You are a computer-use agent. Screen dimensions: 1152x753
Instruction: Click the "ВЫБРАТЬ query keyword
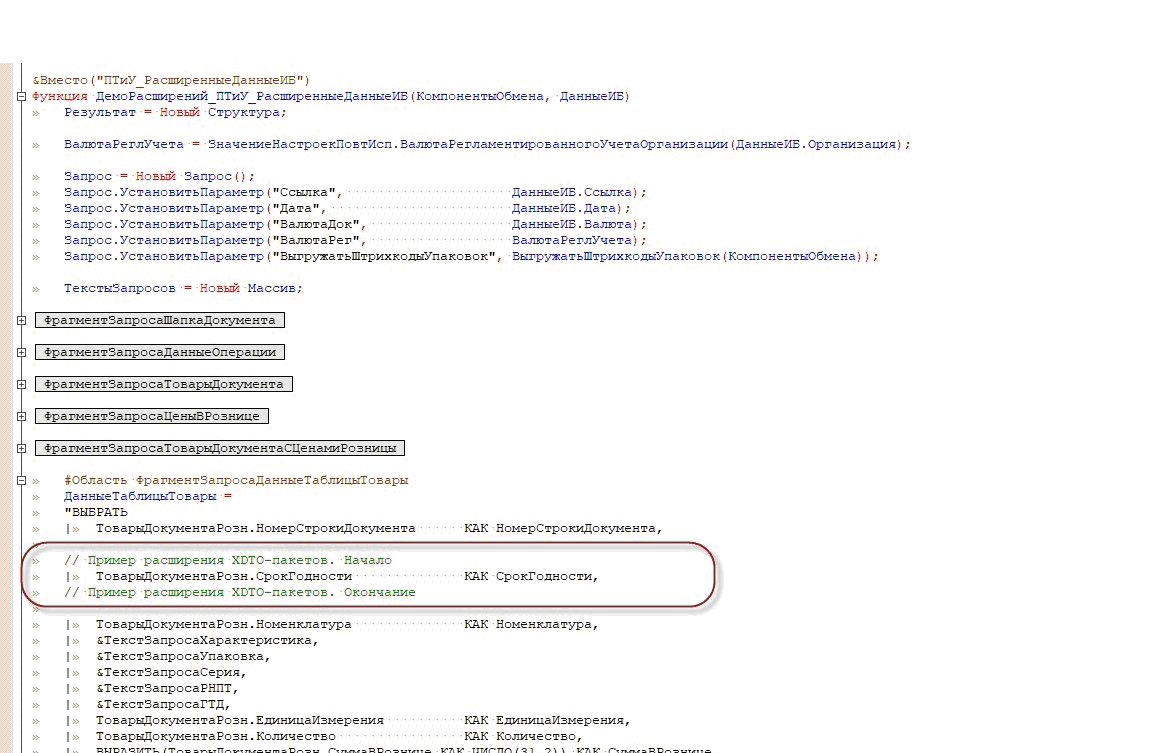click(95, 512)
